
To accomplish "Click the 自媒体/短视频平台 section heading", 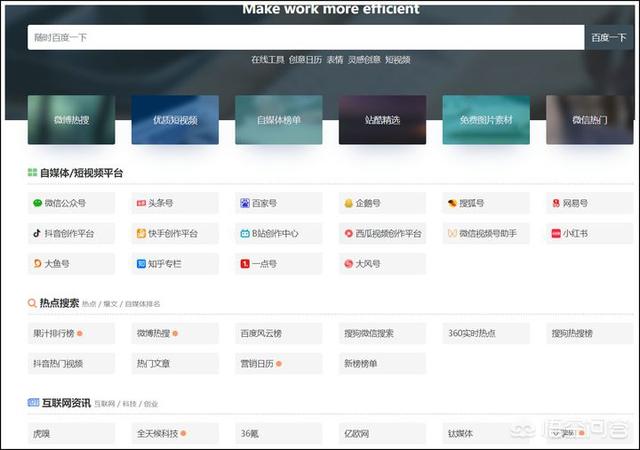I will (81, 173).
